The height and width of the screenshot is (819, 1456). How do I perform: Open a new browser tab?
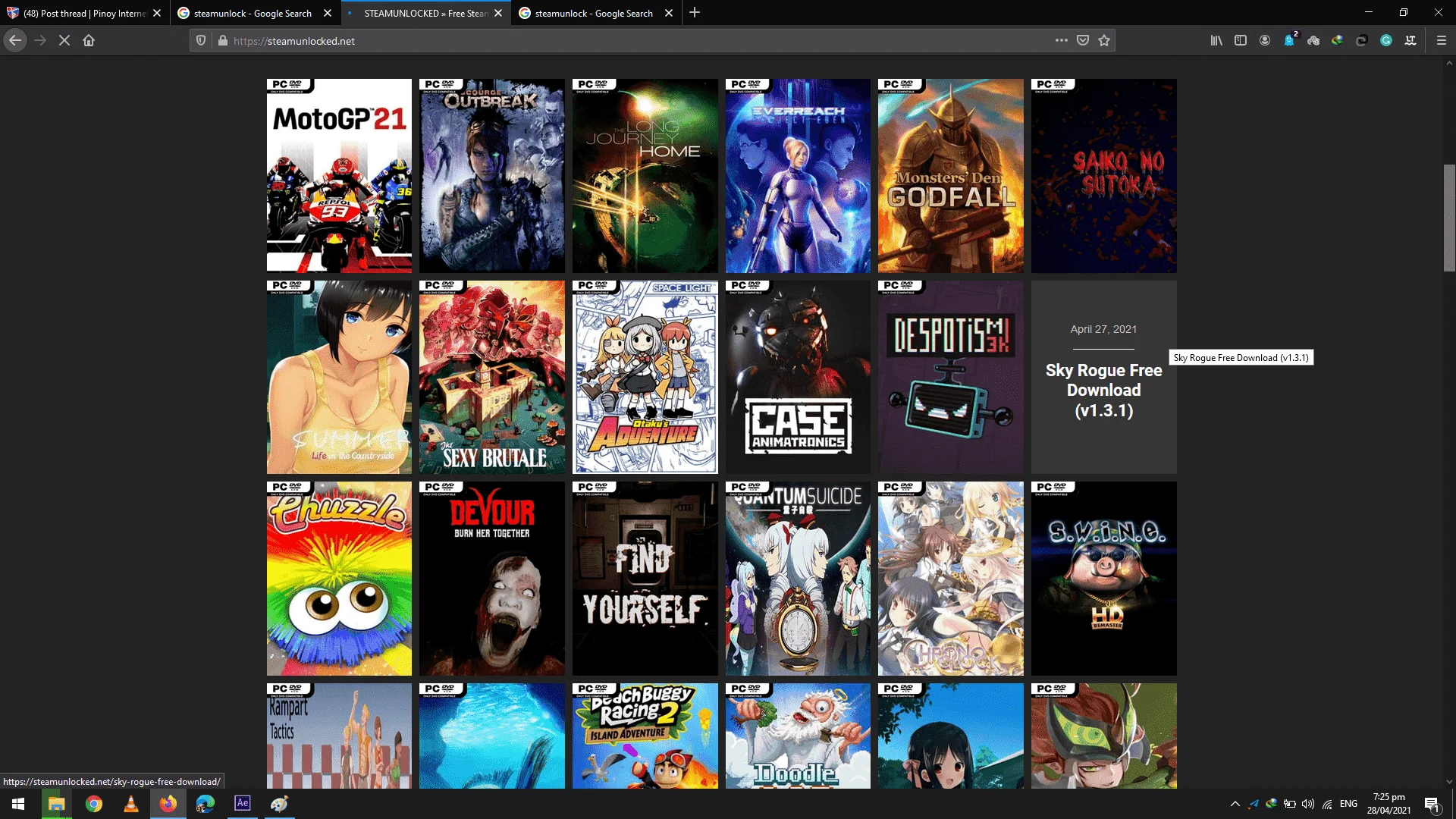pyautogui.click(x=695, y=13)
